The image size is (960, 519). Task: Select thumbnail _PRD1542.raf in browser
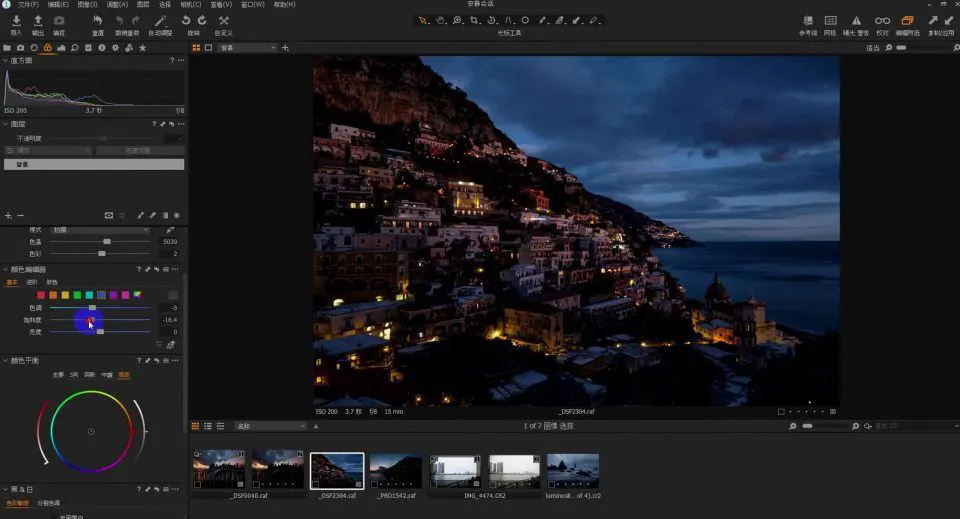pyautogui.click(x=396, y=469)
